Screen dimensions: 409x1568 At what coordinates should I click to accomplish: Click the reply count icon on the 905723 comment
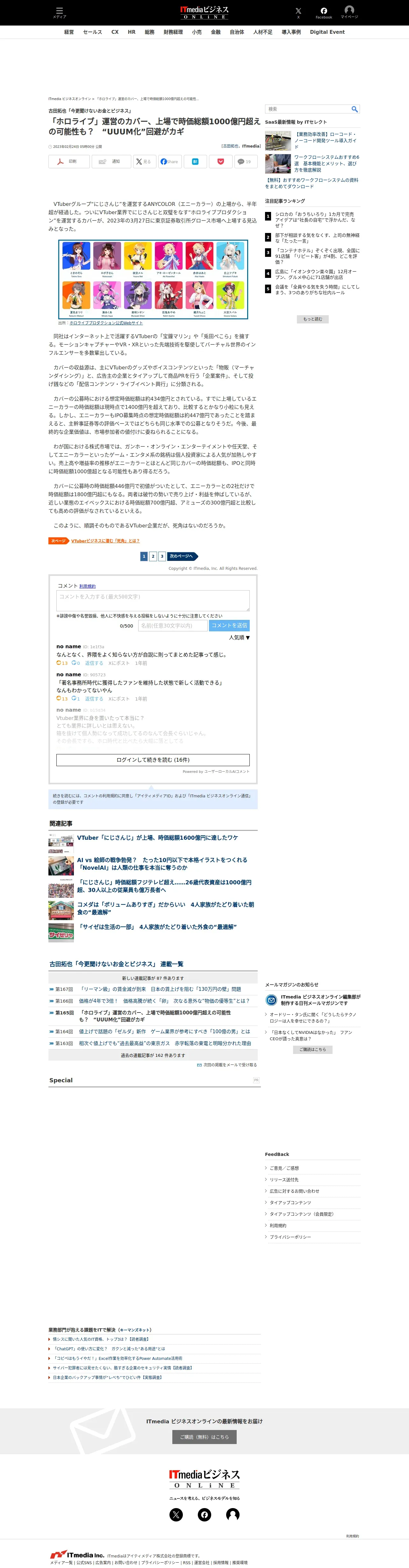point(75,699)
